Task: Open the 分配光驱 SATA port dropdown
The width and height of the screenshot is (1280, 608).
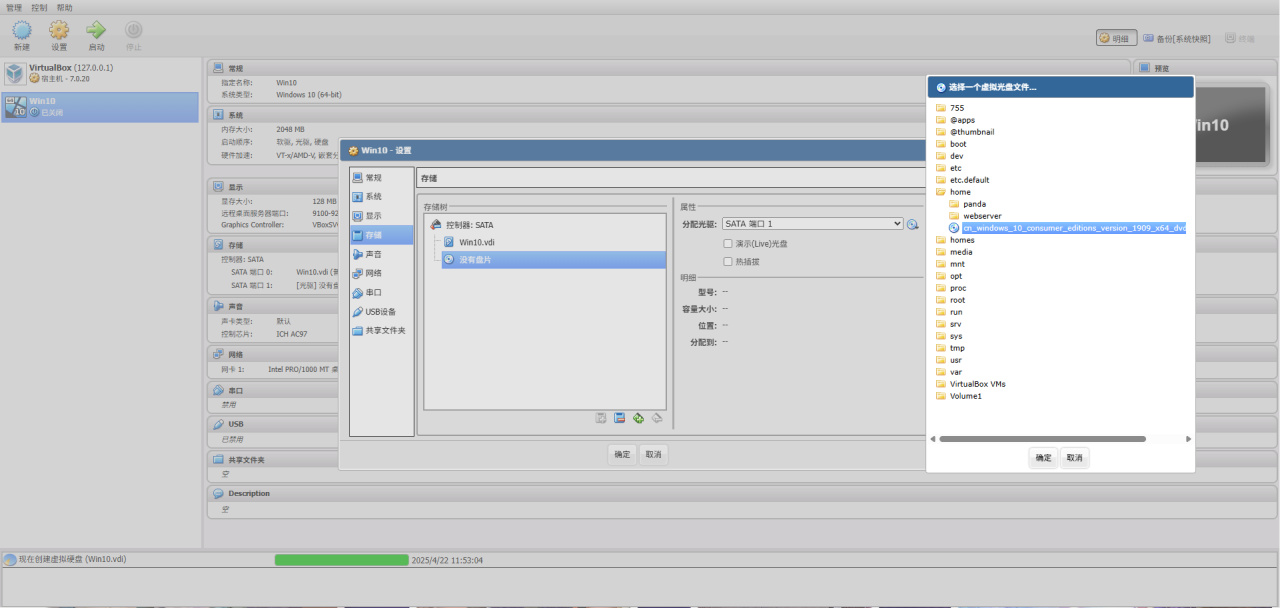Action: click(812, 224)
